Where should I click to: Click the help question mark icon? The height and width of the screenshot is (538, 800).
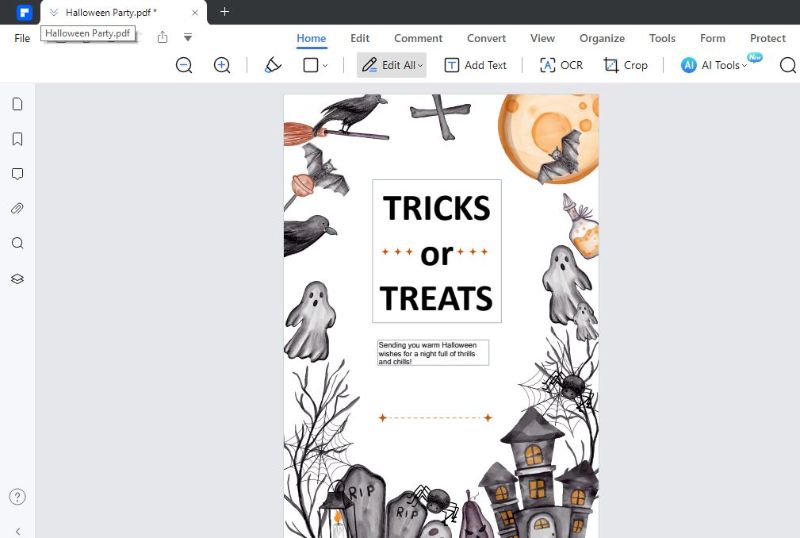[17, 497]
